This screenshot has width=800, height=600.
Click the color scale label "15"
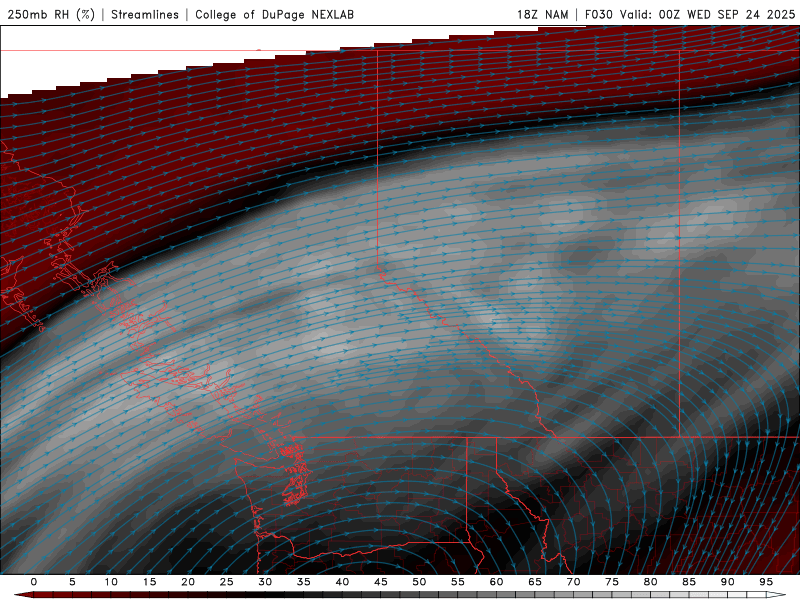pyautogui.click(x=149, y=582)
